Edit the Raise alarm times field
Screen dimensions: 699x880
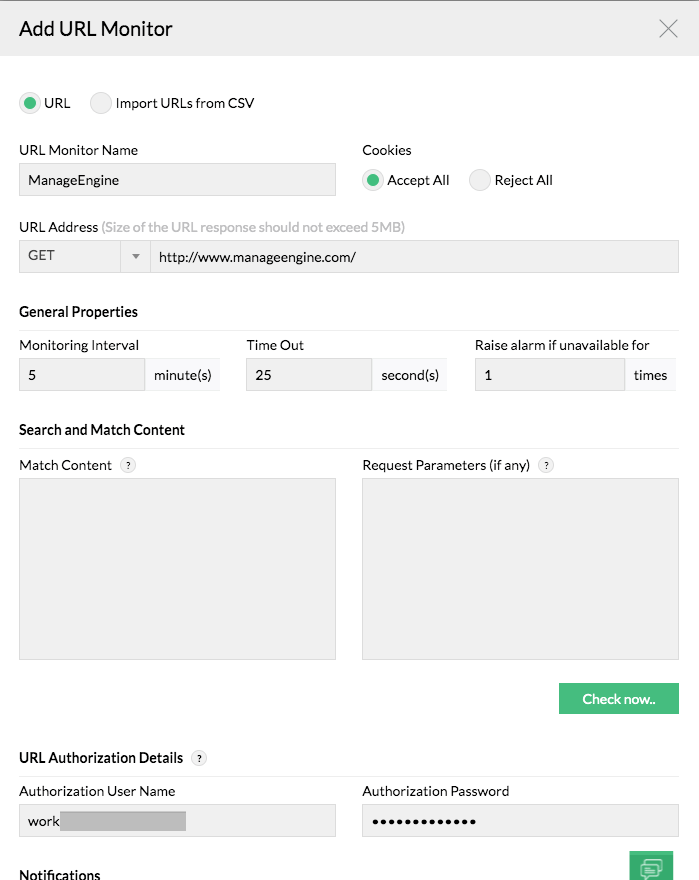549,375
